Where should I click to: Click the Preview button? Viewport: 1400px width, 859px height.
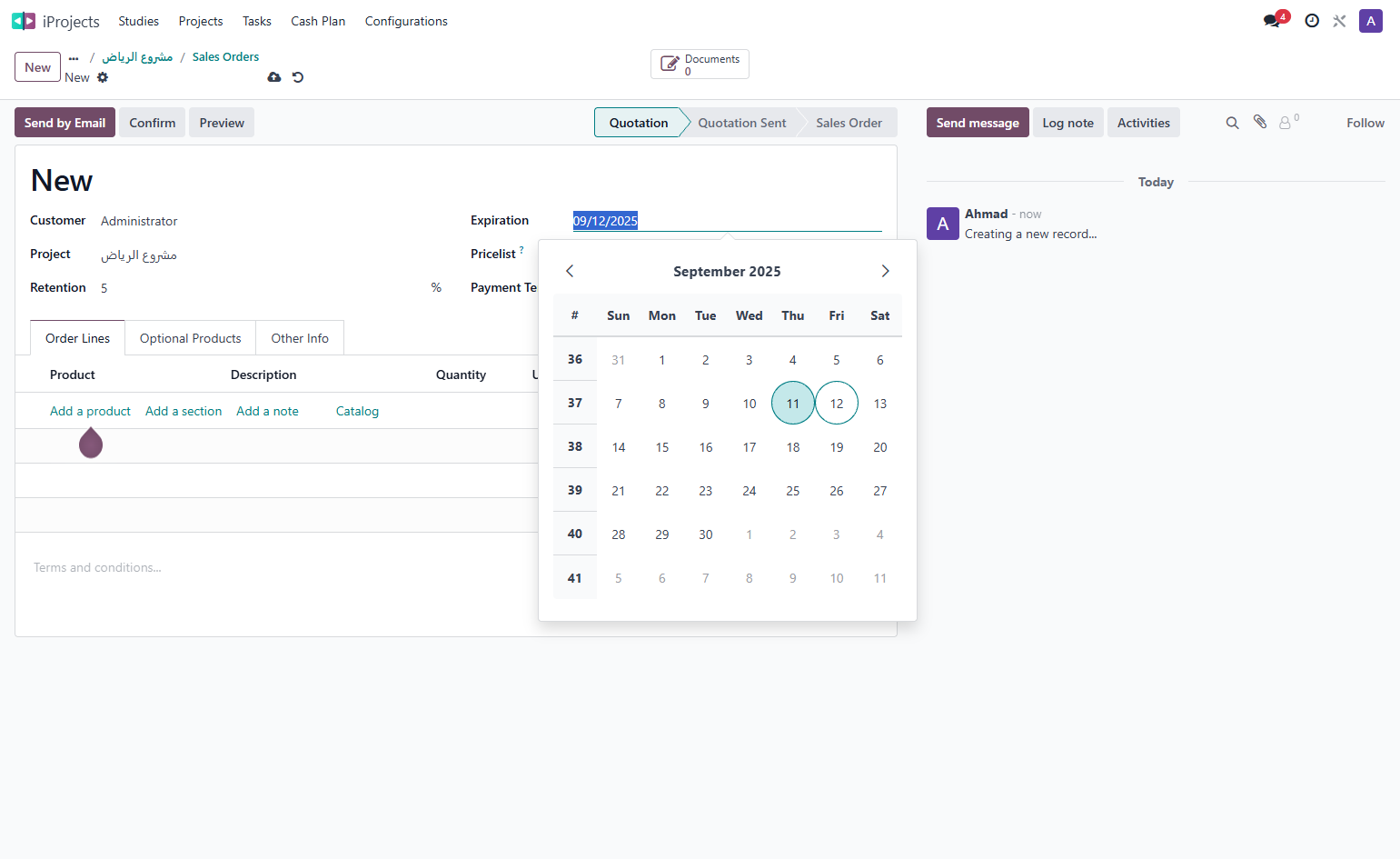pyautogui.click(x=222, y=123)
